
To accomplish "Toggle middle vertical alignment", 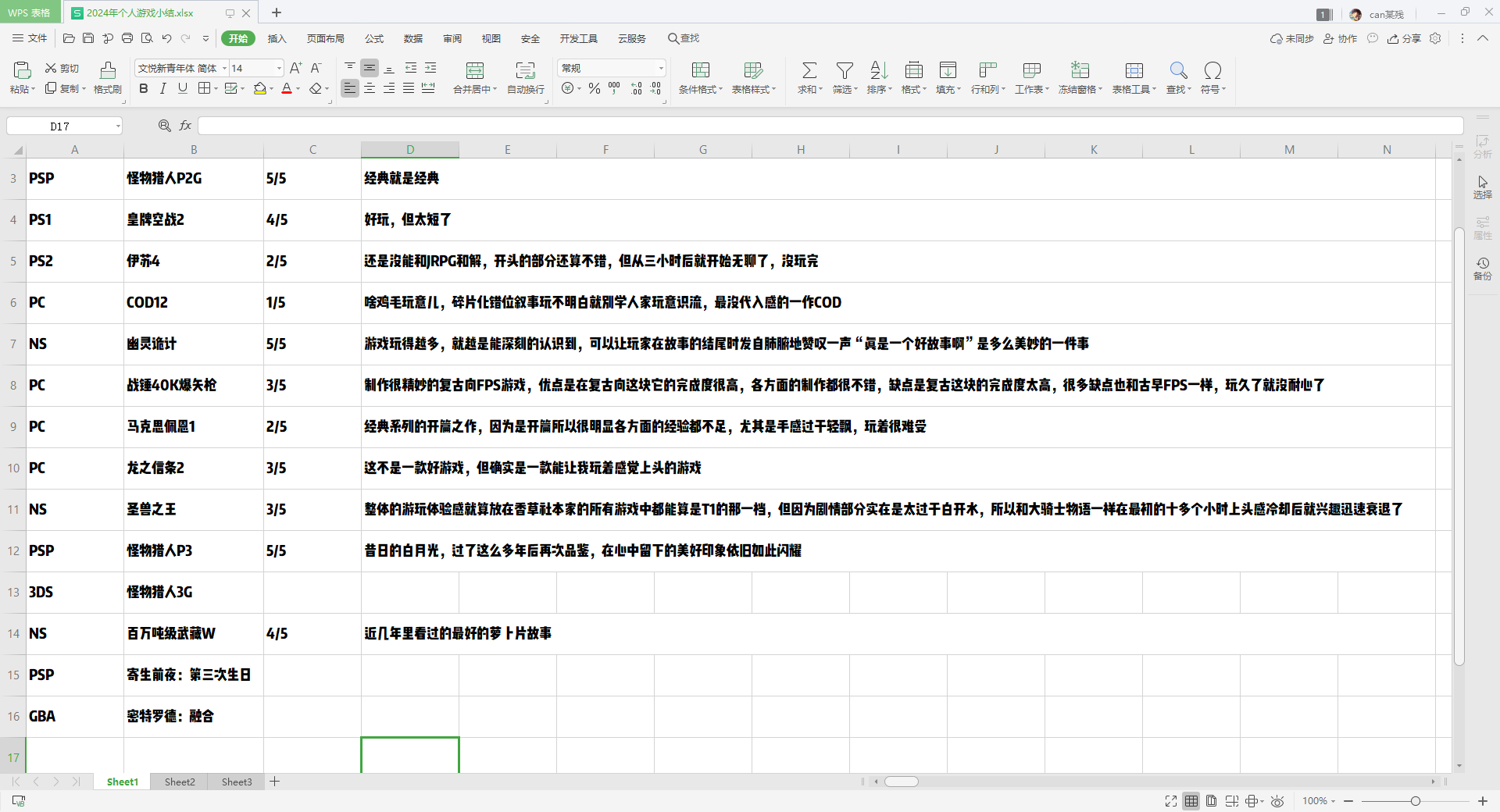I will [370, 69].
